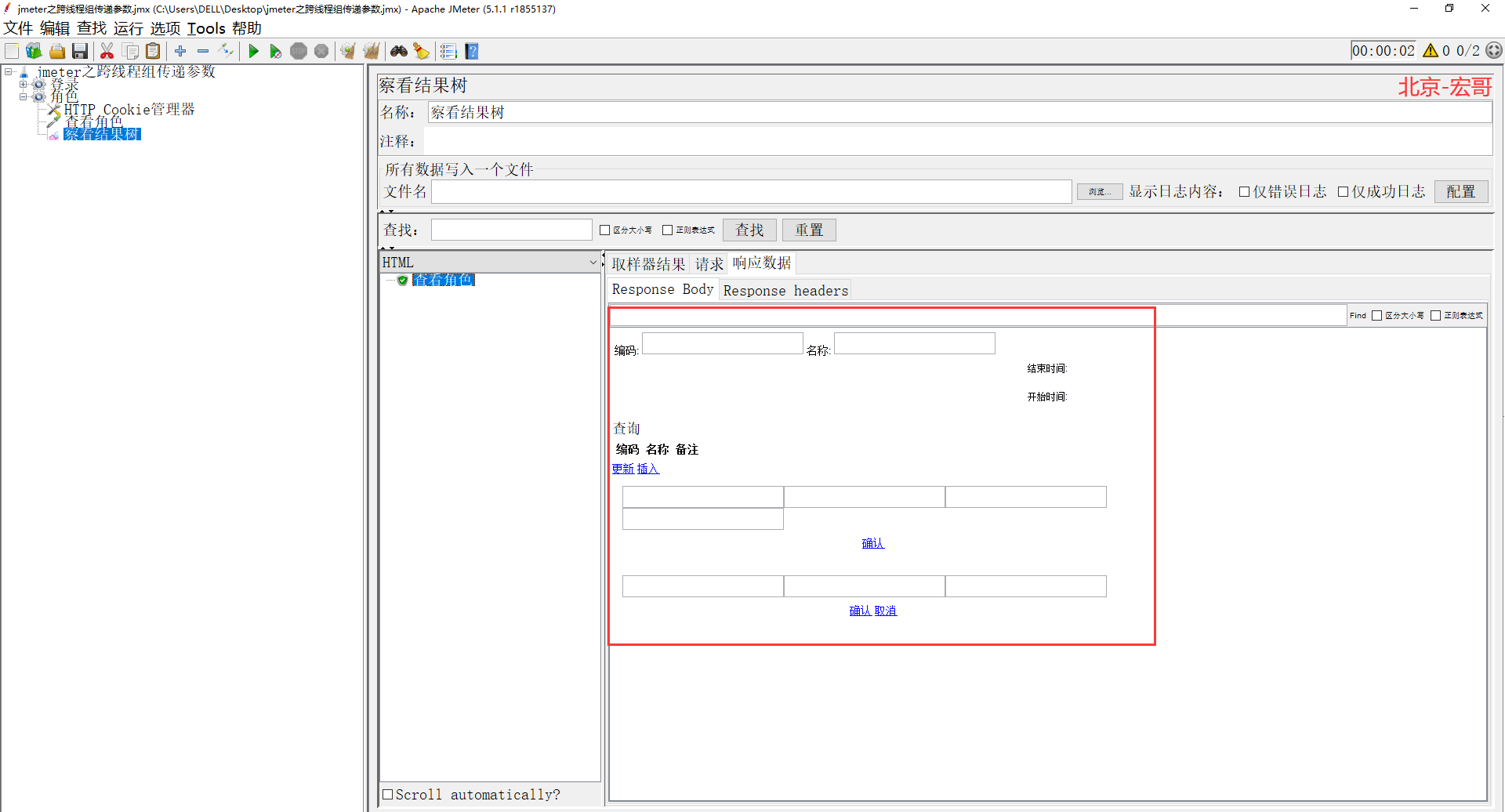Image resolution: width=1505 pixels, height=812 pixels.
Task: Click the Reset search brush icon
Action: [422, 52]
